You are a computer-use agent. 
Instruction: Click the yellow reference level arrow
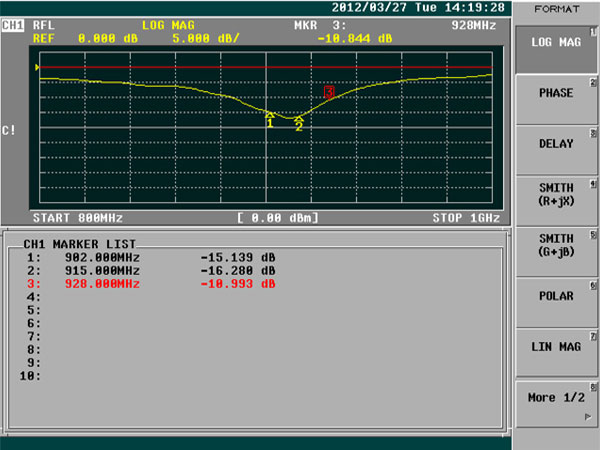point(37,67)
